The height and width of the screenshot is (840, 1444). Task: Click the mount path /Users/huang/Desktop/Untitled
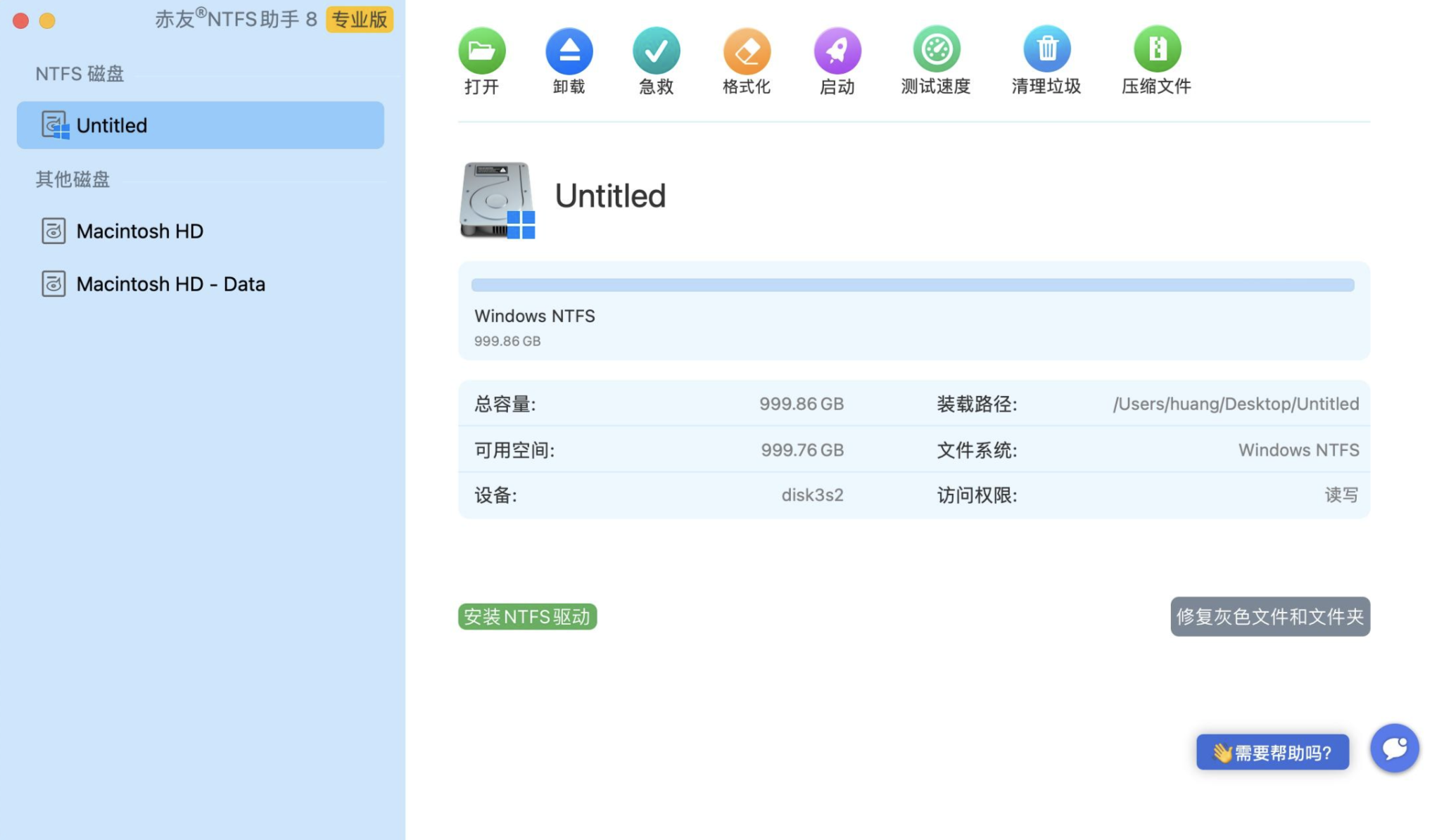click(1236, 404)
